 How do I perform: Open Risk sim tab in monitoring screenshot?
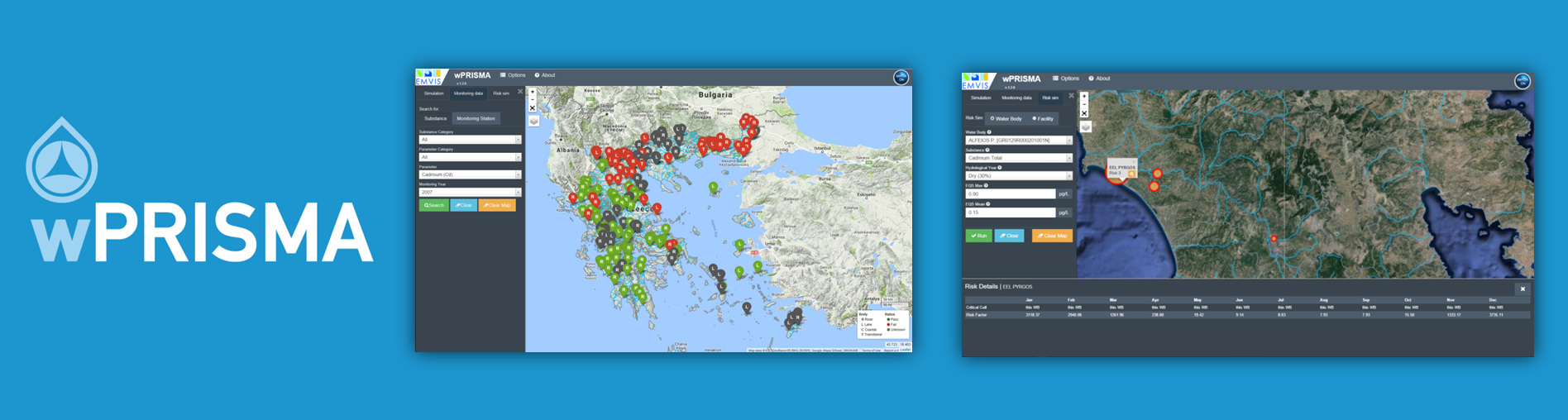click(x=501, y=93)
